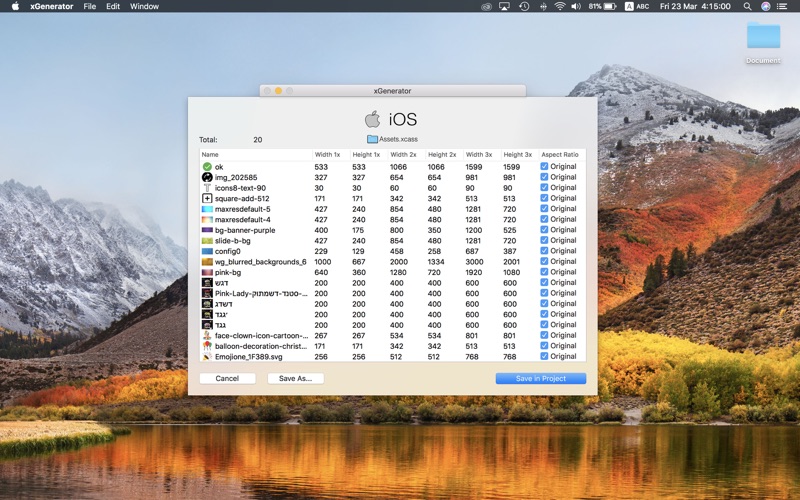
Task: Open the Apple menu
Action: click(x=15, y=6)
